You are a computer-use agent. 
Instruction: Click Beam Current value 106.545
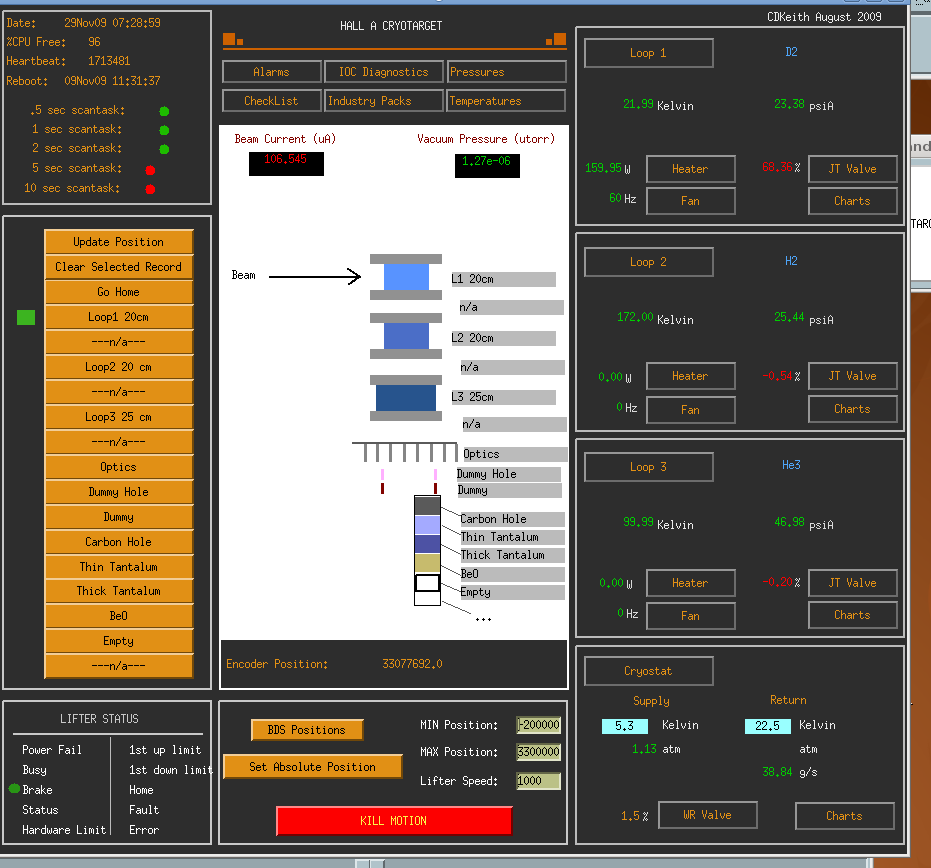coord(286,163)
